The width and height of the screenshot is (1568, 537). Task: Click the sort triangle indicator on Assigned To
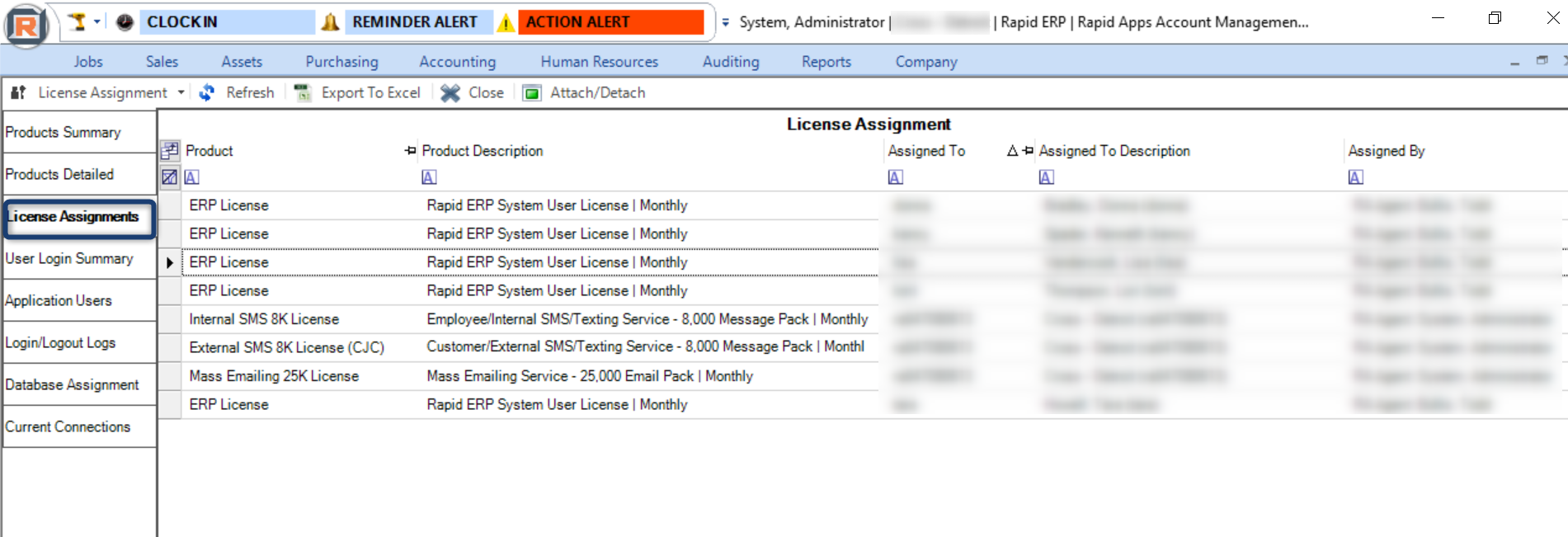coord(1012,150)
